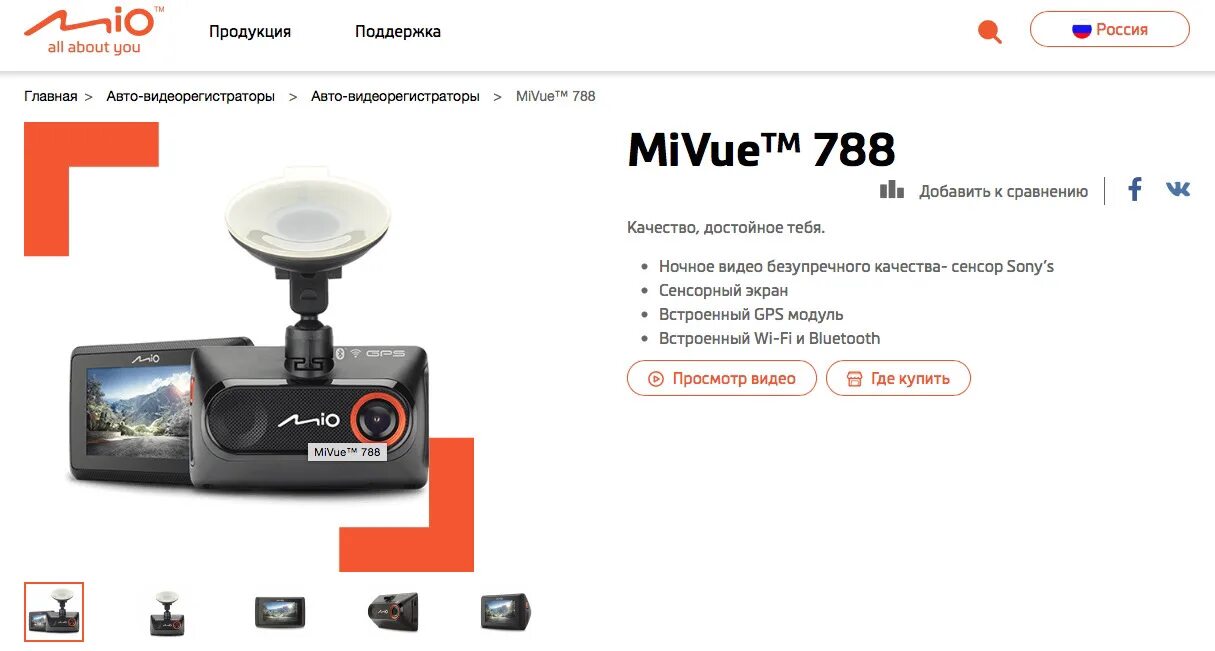Share on Facebook icon
1215x651 pixels.
pos(1135,189)
